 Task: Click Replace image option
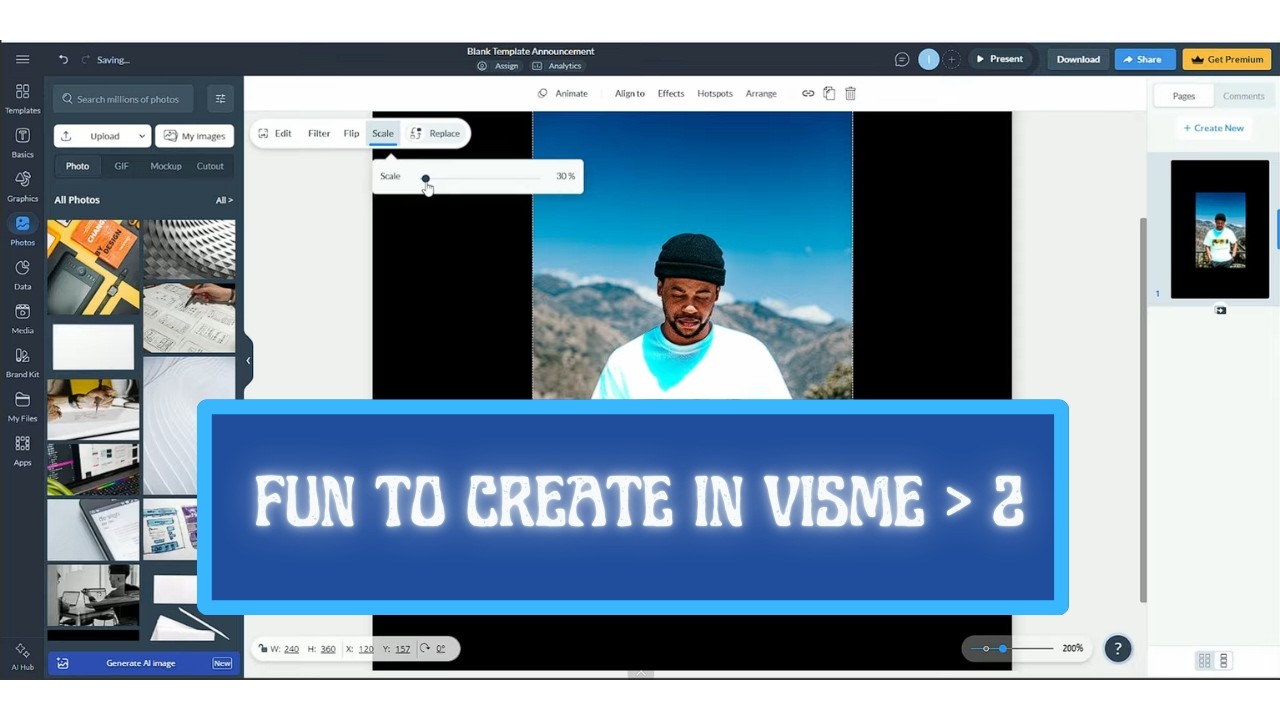pos(436,133)
